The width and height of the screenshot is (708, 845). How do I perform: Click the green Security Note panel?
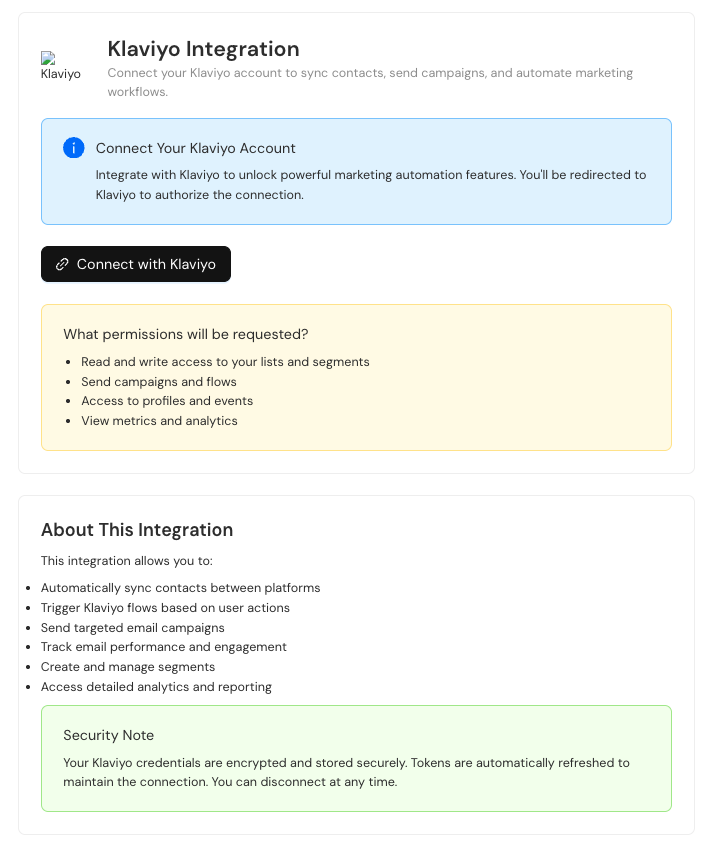(x=355, y=758)
